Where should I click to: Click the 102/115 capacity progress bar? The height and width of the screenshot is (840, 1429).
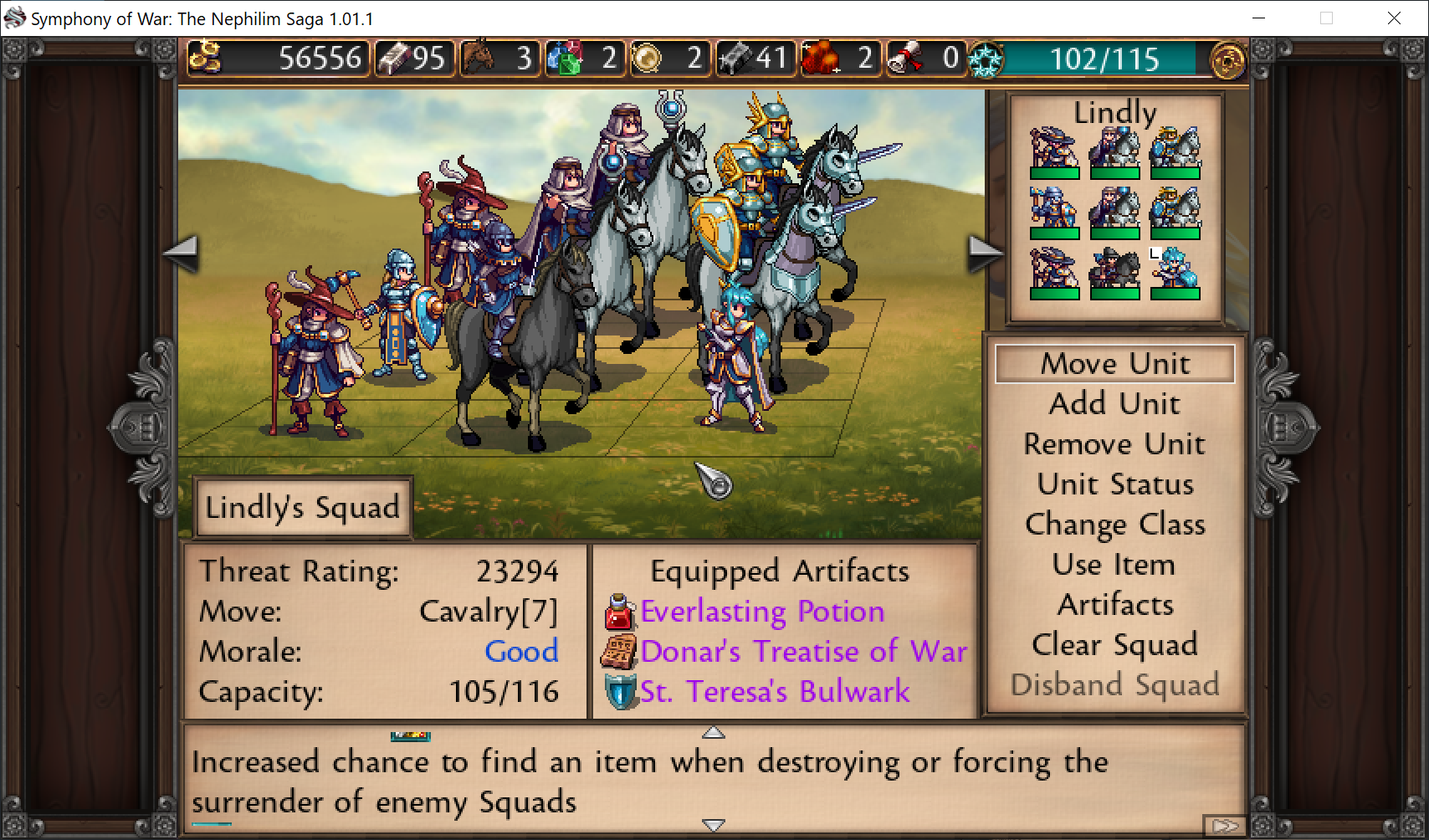[1103, 59]
